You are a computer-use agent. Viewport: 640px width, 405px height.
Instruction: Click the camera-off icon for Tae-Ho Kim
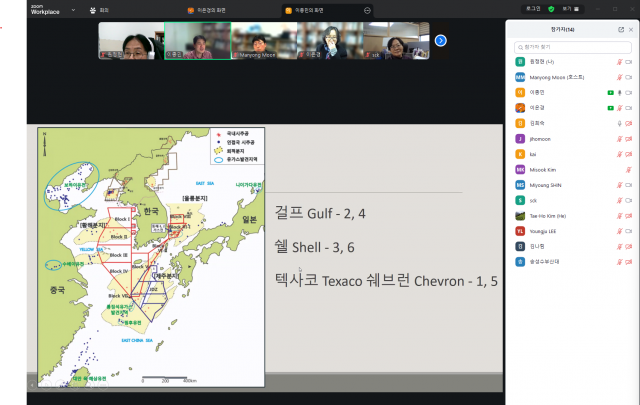click(630, 215)
